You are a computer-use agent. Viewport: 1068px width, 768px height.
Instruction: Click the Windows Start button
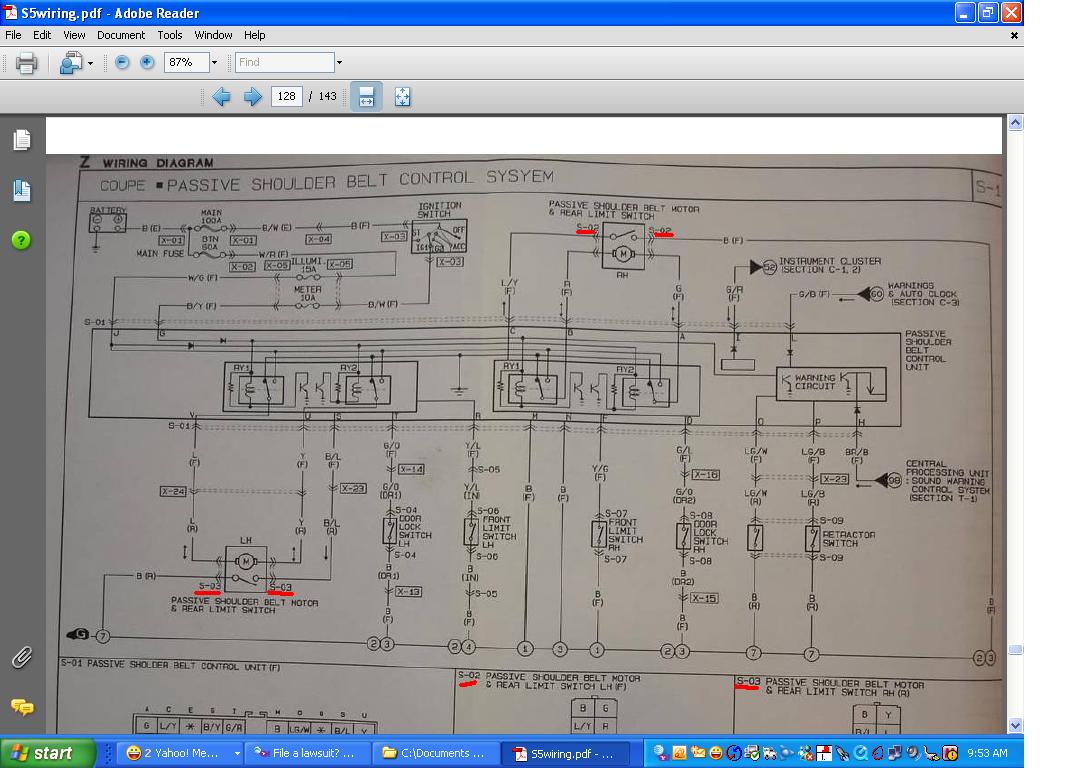point(48,753)
